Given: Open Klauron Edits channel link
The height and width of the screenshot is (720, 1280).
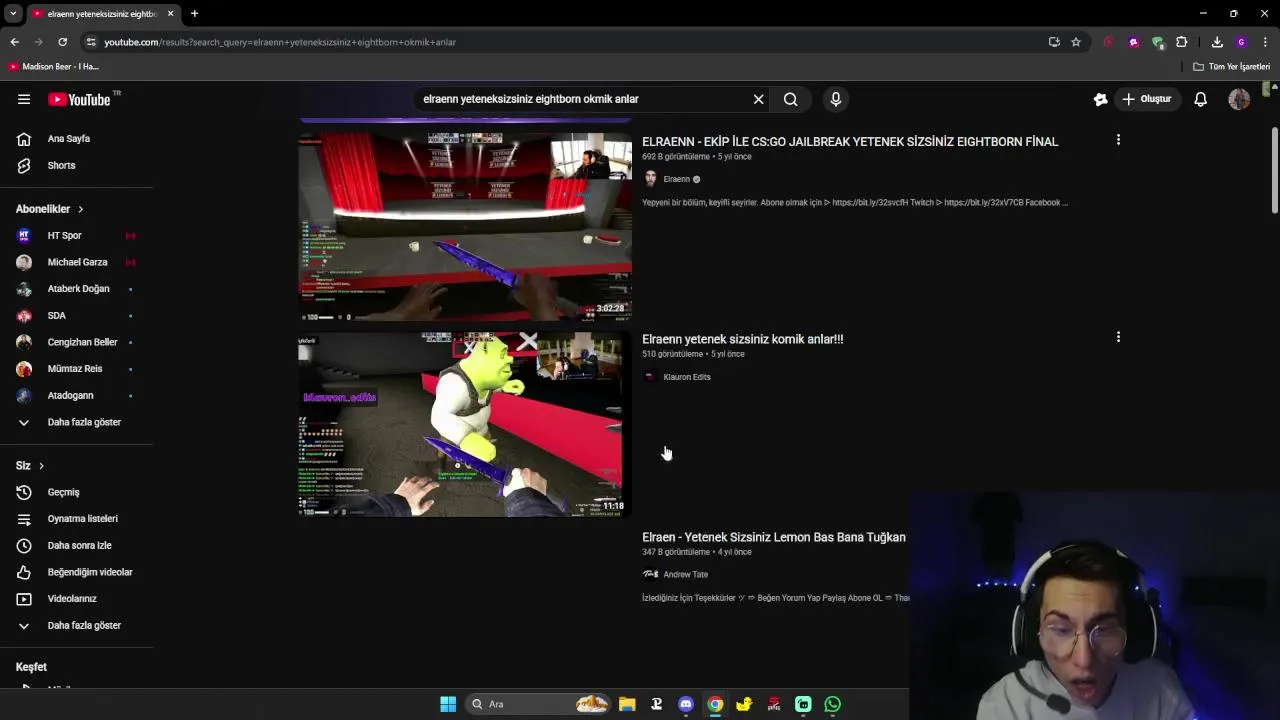Looking at the screenshot, I should tap(686, 377).
